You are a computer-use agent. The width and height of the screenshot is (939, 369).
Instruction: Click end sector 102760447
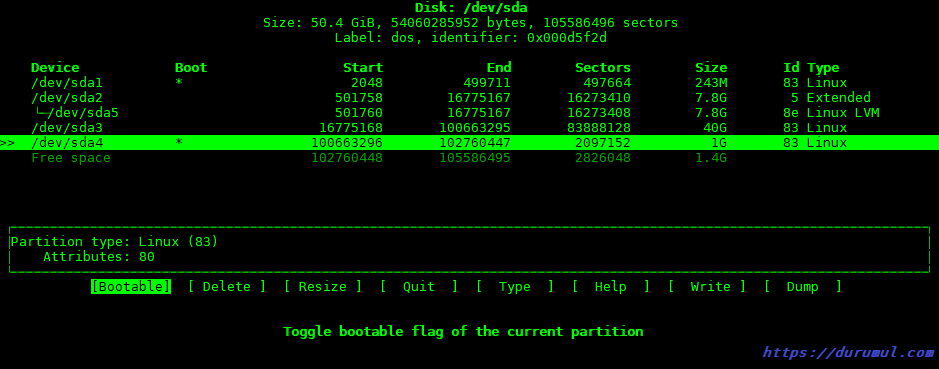coord(475,143)
